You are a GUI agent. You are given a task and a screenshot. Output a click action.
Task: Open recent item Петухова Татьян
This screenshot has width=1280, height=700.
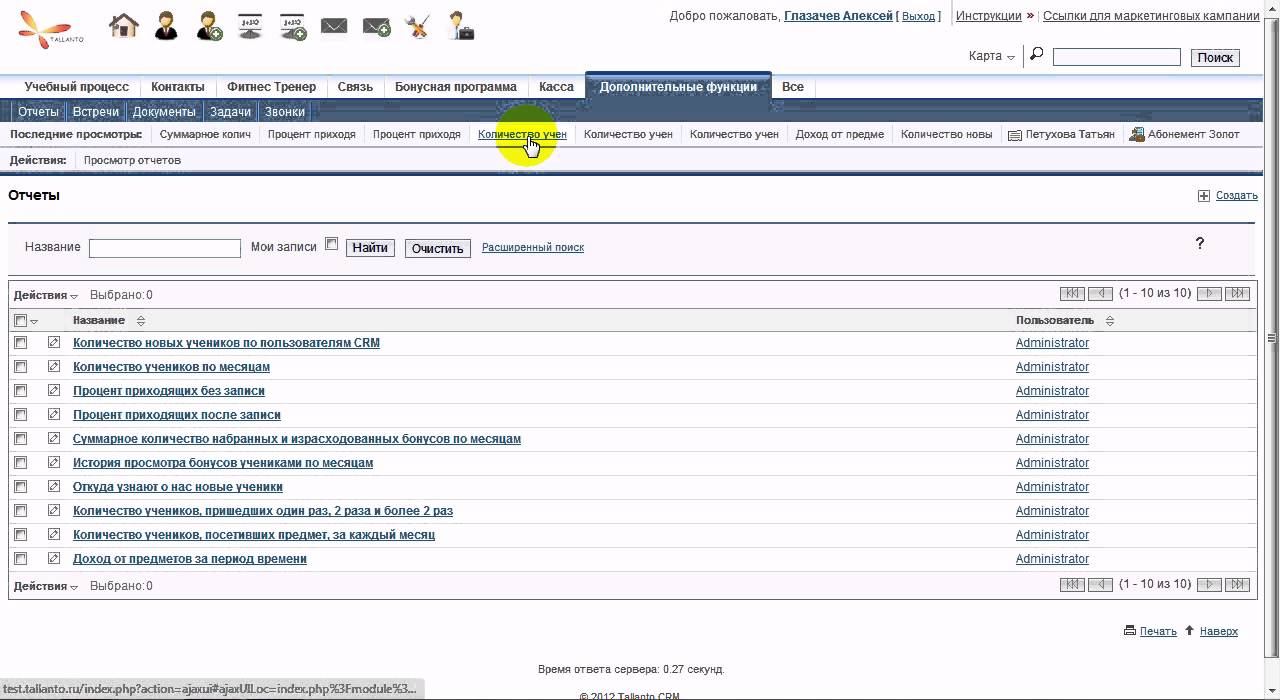pos(1061,134)
